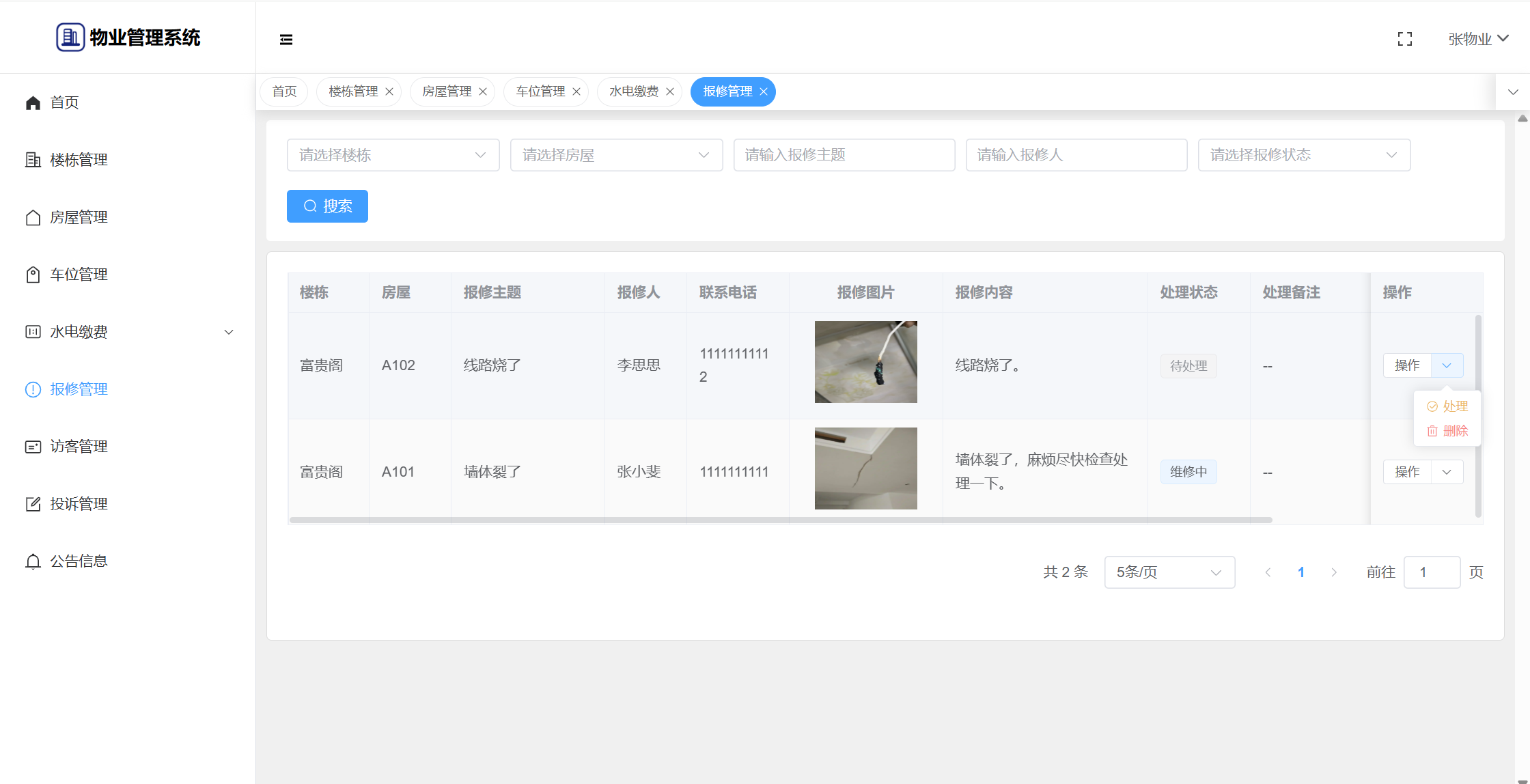Click the table's horizontal scrollbar
1530x784 pixels.
pos(780,520)
